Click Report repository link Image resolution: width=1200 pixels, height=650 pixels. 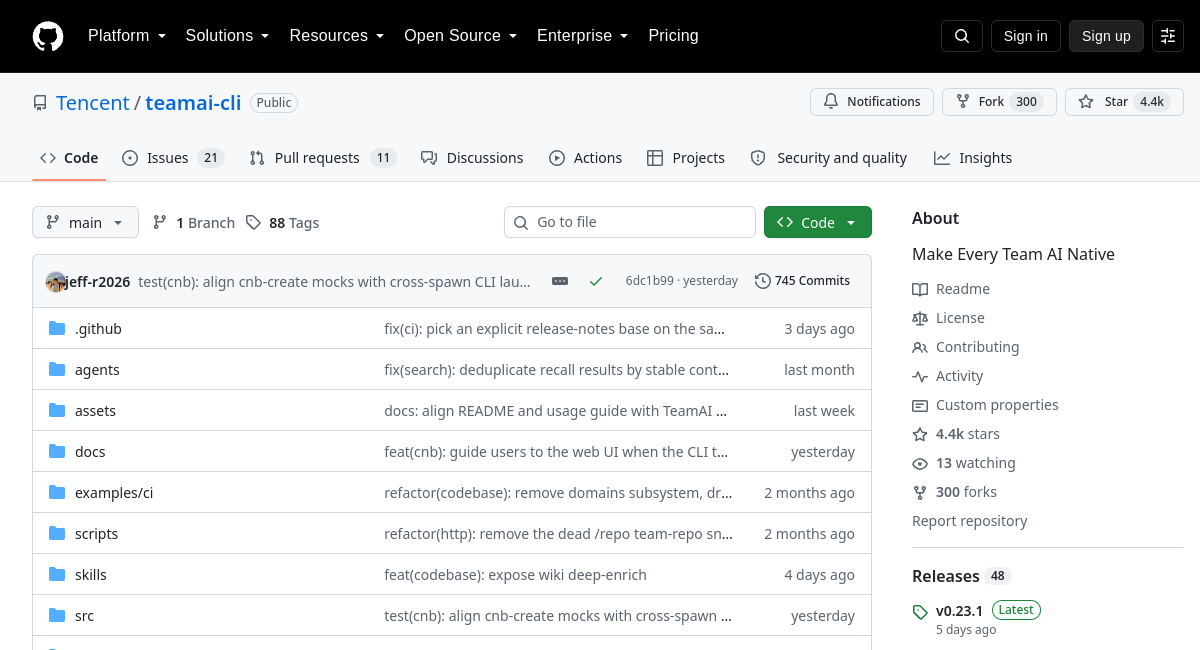click(970, 521)
